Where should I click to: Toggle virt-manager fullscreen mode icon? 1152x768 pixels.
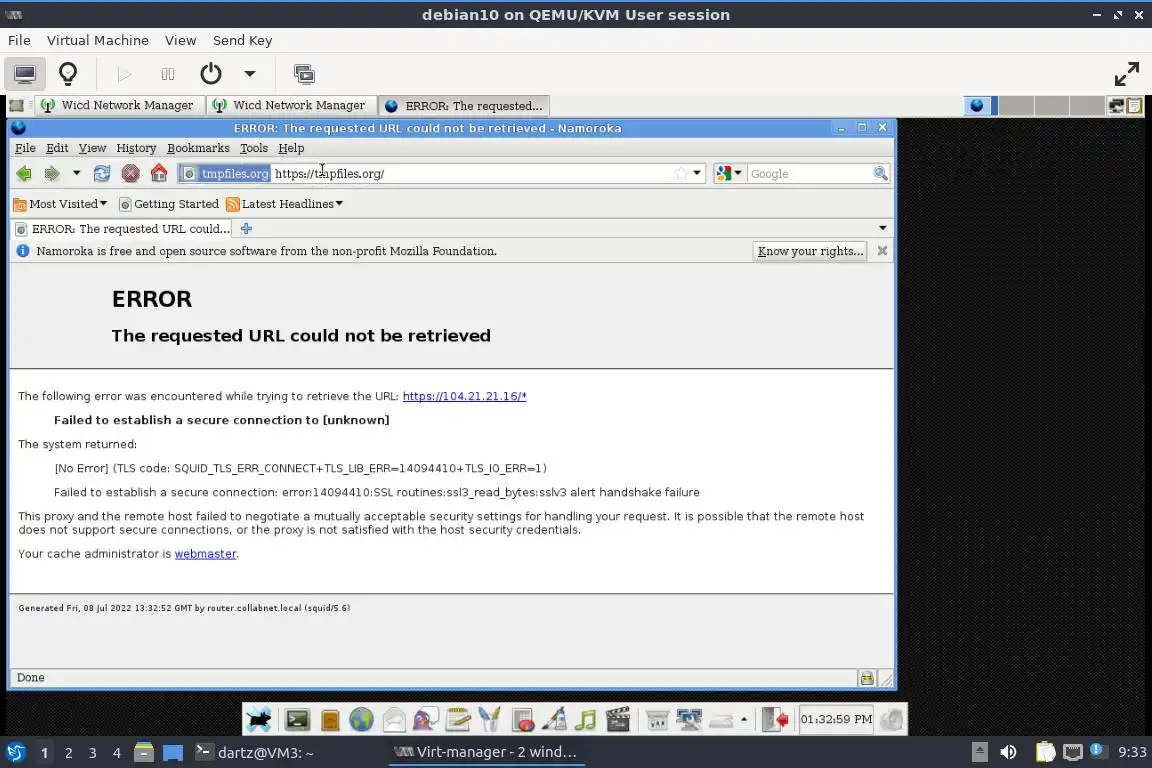coord(1126,73)
